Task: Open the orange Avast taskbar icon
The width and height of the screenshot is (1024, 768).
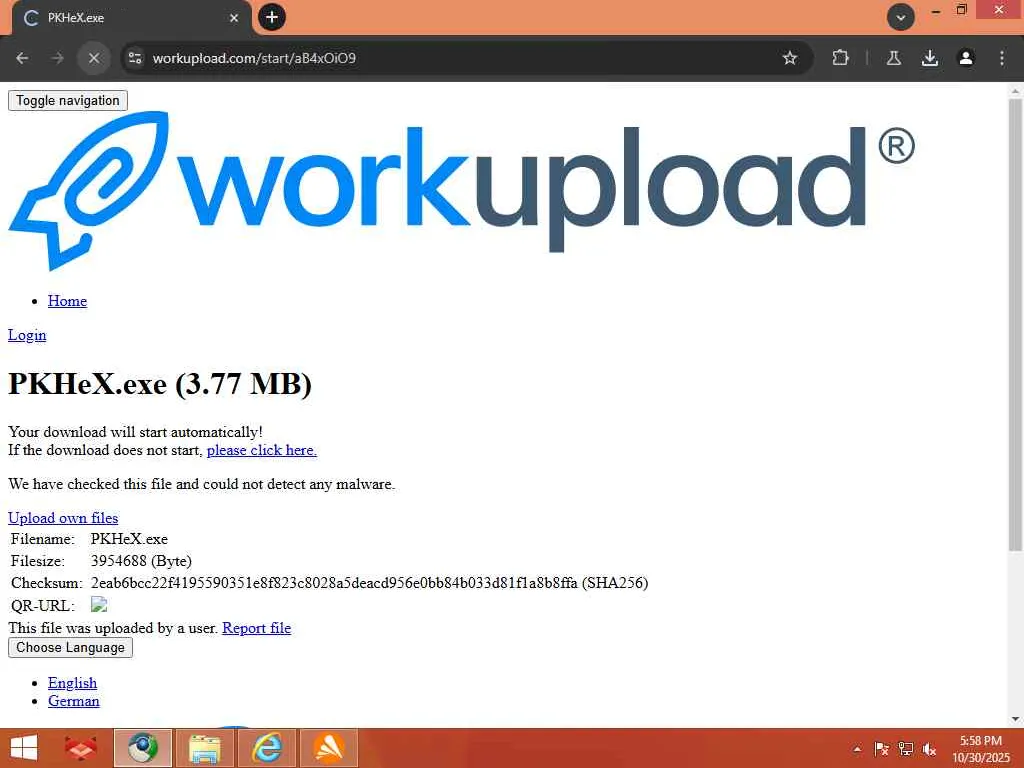Action: (x=329, y=748)
